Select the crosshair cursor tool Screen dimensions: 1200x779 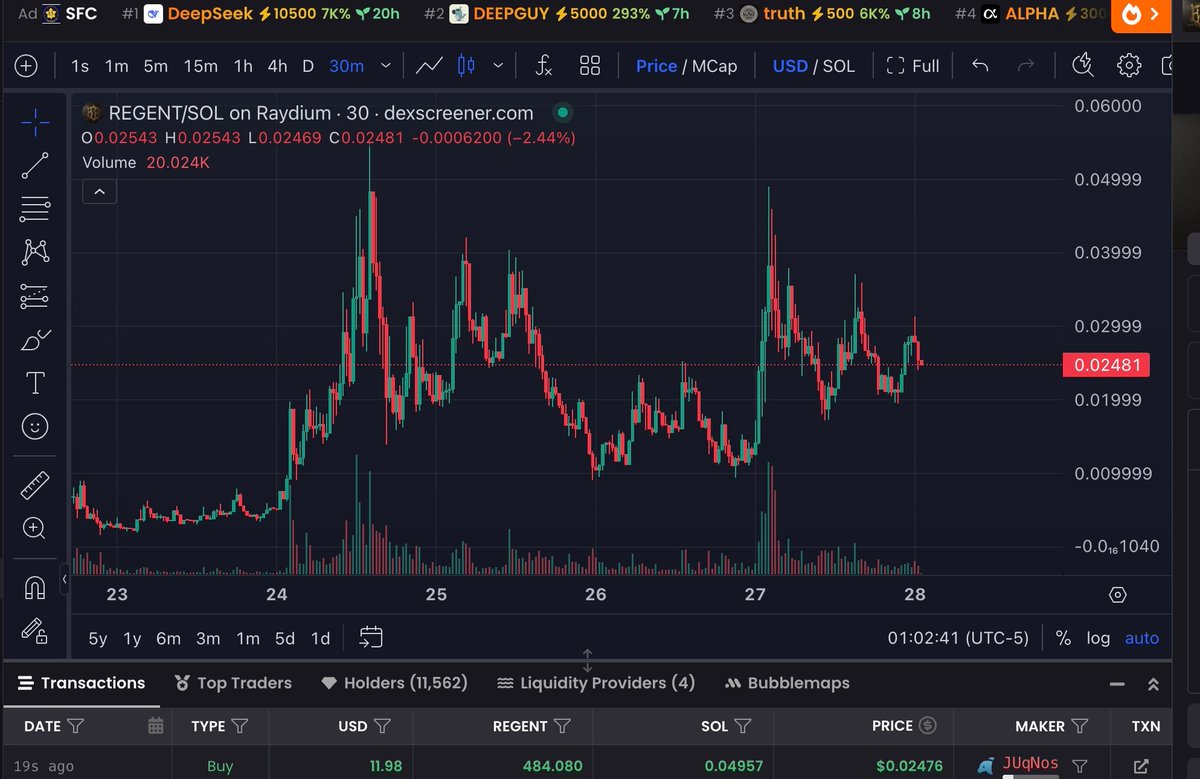pyautogui.click(x=35, y=124)
